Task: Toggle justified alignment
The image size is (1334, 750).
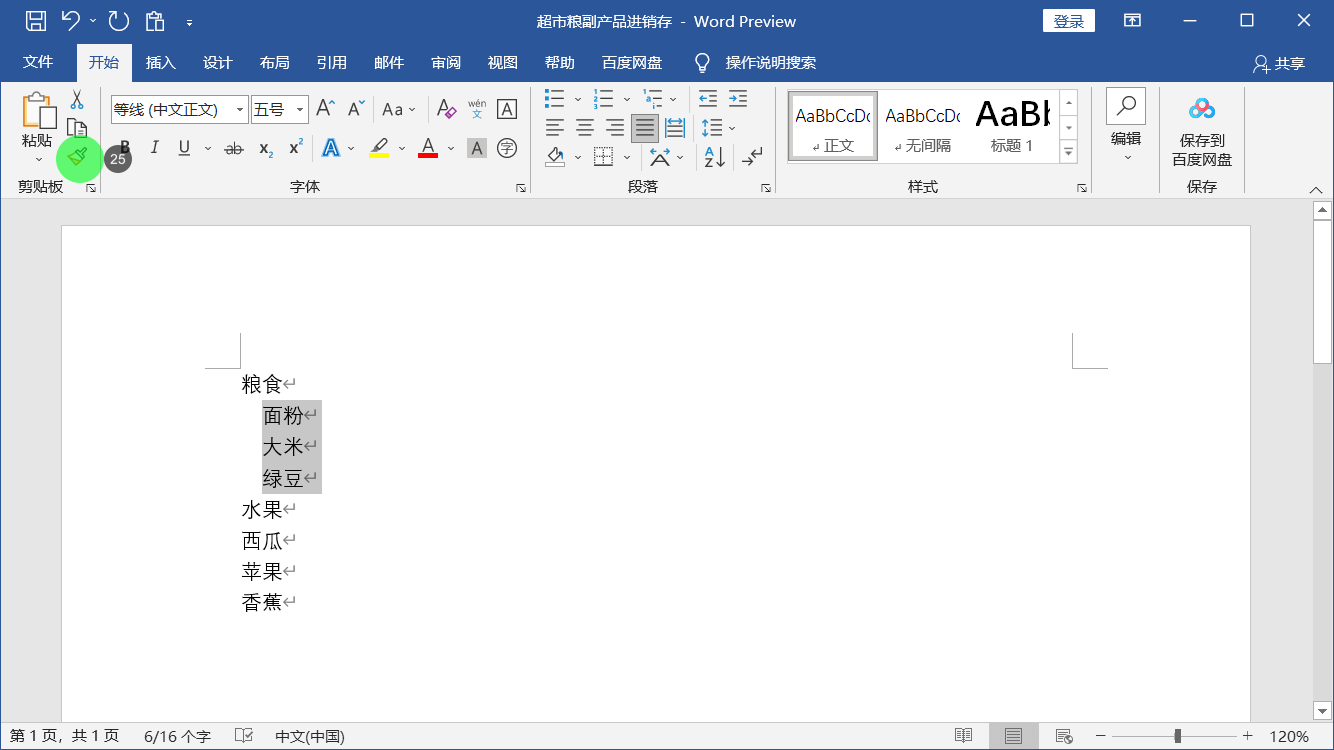Action: (645, 128)
